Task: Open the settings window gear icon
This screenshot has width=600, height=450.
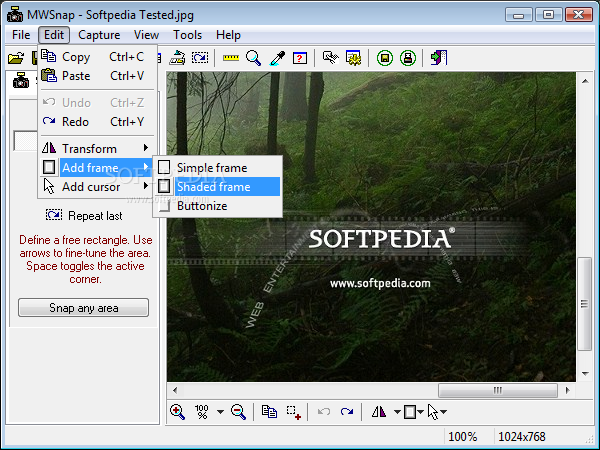Action: click(354, 58)
